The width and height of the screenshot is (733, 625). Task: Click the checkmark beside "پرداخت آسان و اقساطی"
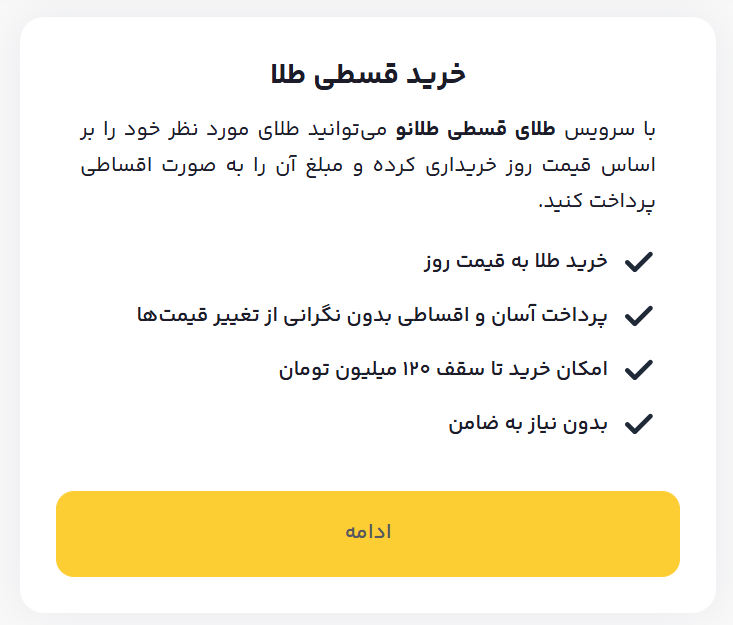[x=638, y=316]
